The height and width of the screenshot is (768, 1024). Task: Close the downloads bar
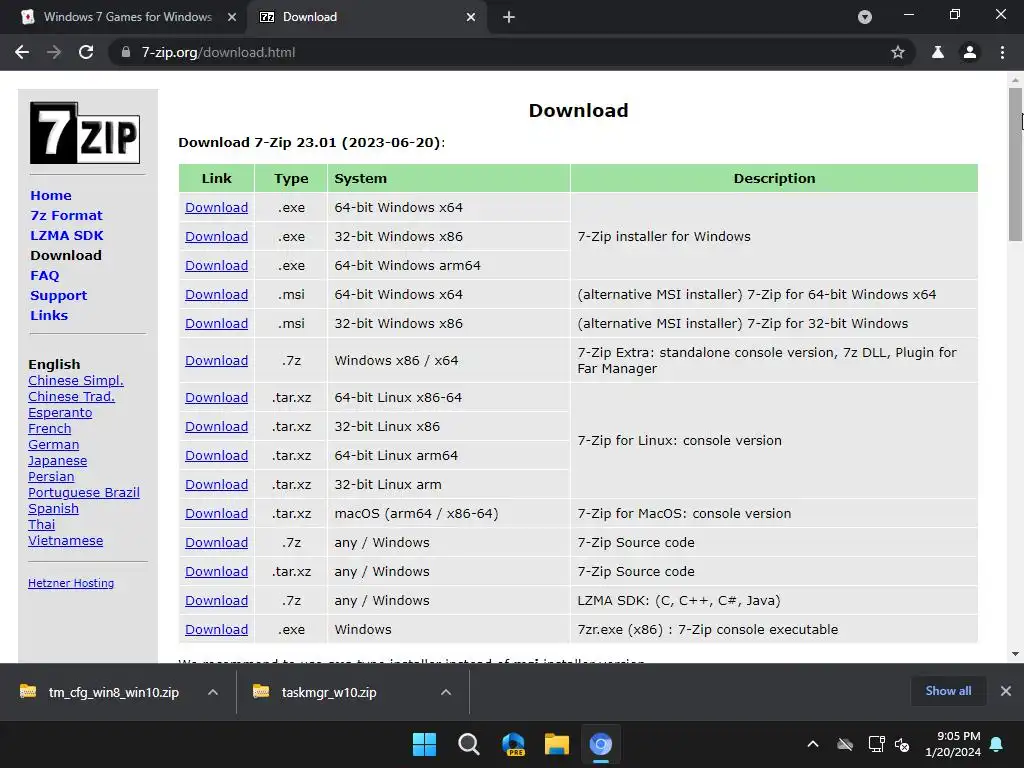click(x=1006, y=691)
